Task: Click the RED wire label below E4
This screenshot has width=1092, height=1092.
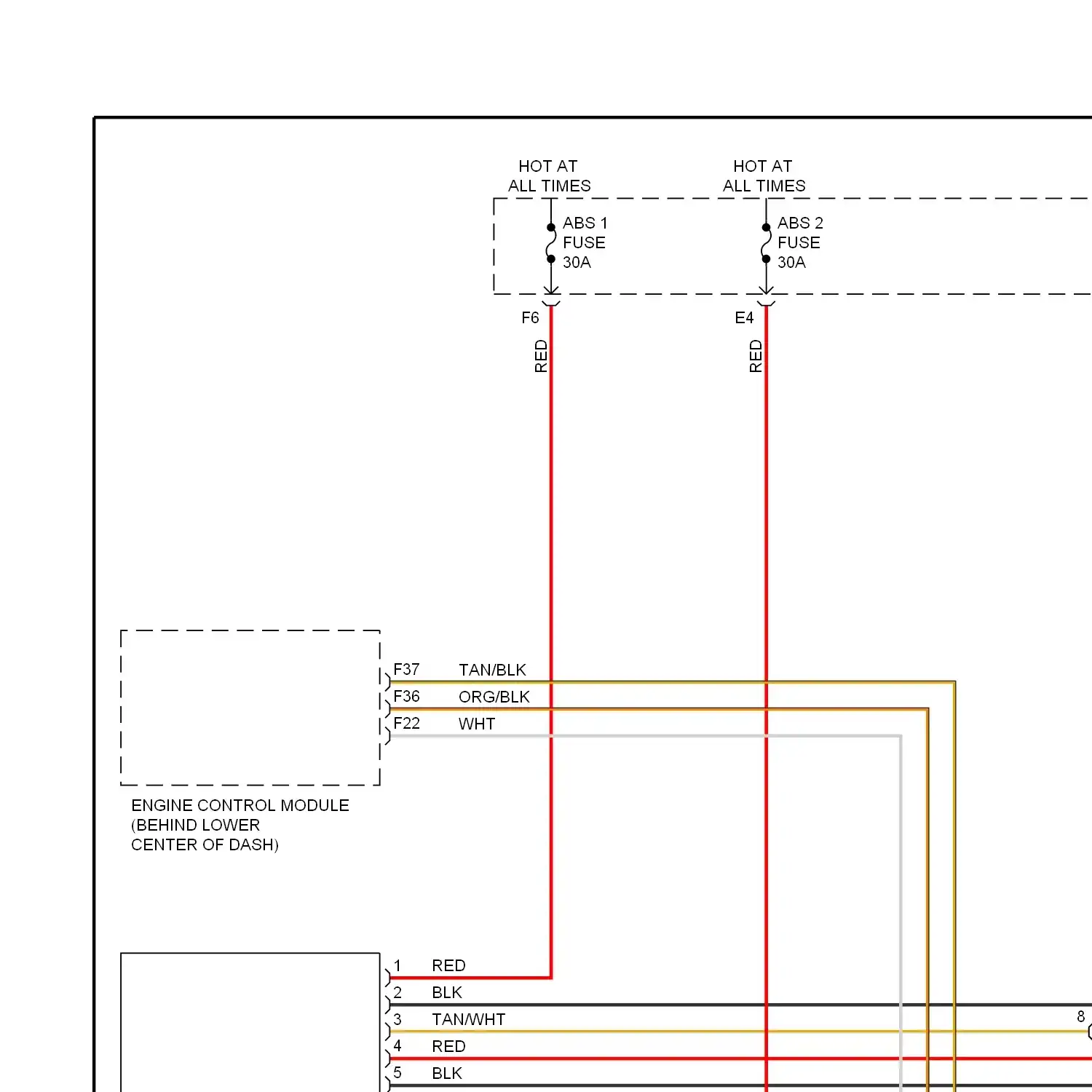Action: tap(756, 356)
